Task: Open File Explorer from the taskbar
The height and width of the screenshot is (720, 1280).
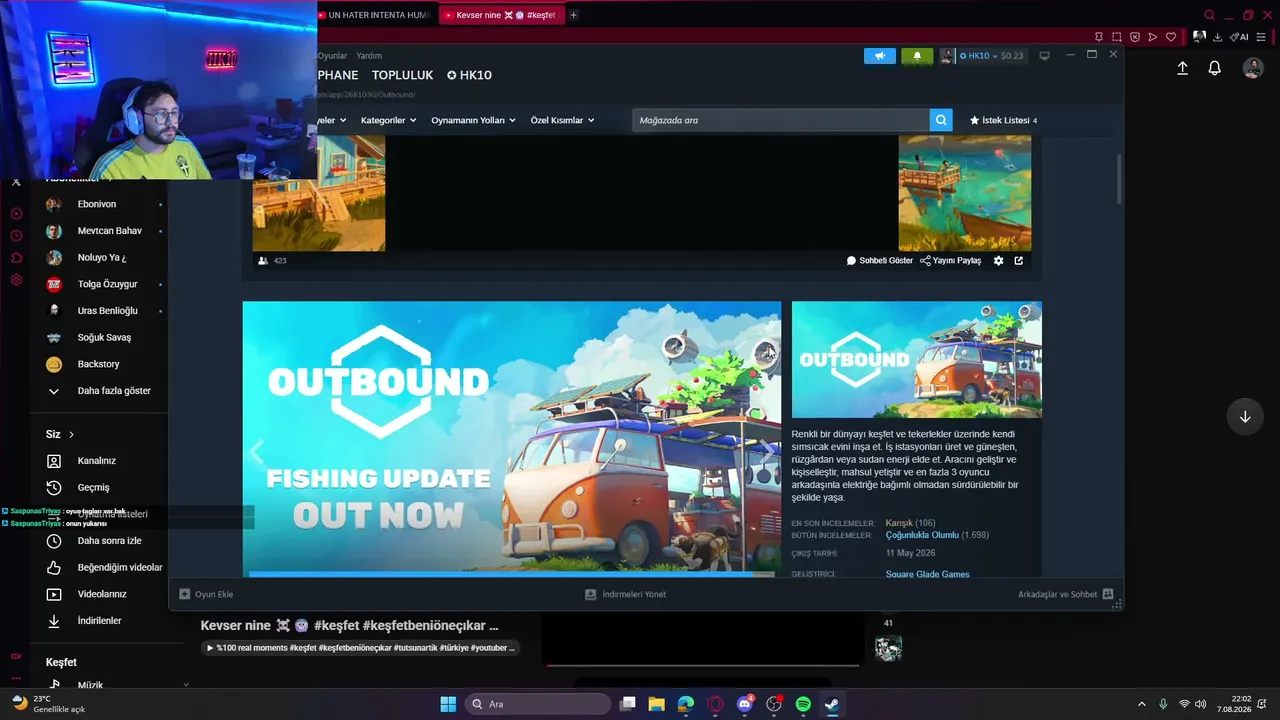Action: click(656, 704)
